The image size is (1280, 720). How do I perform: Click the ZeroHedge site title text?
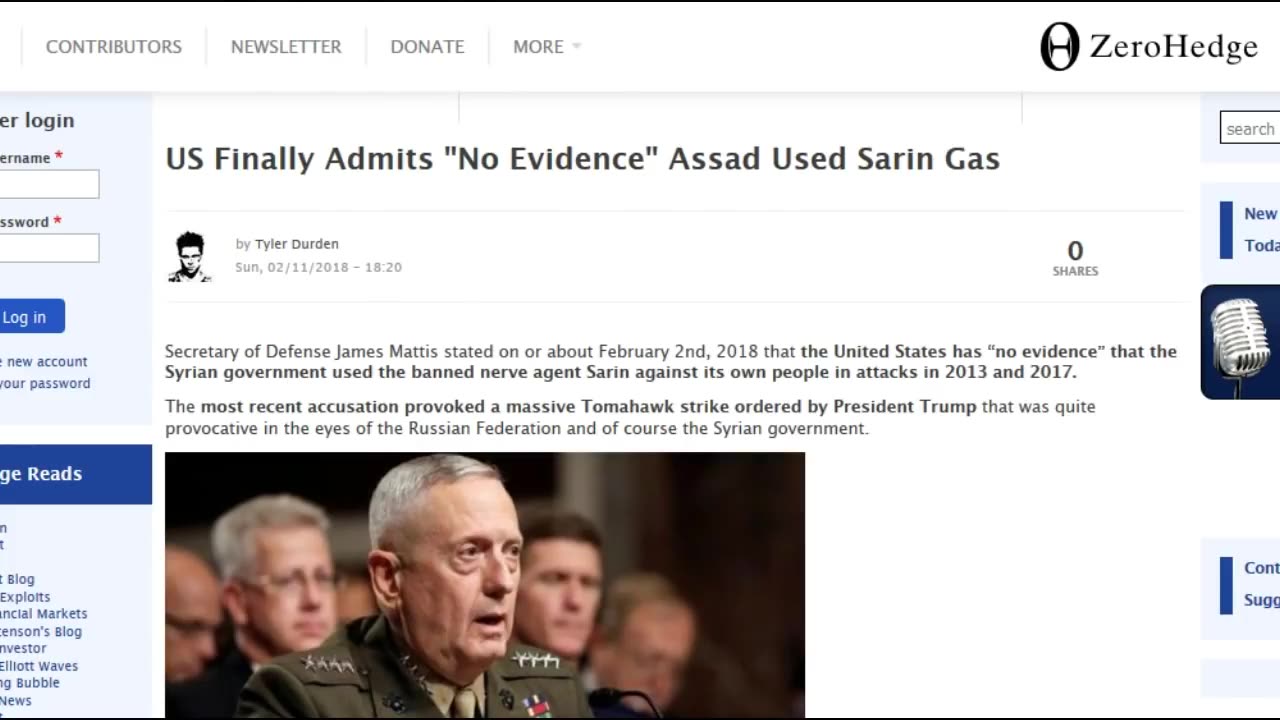[1173, 47]
